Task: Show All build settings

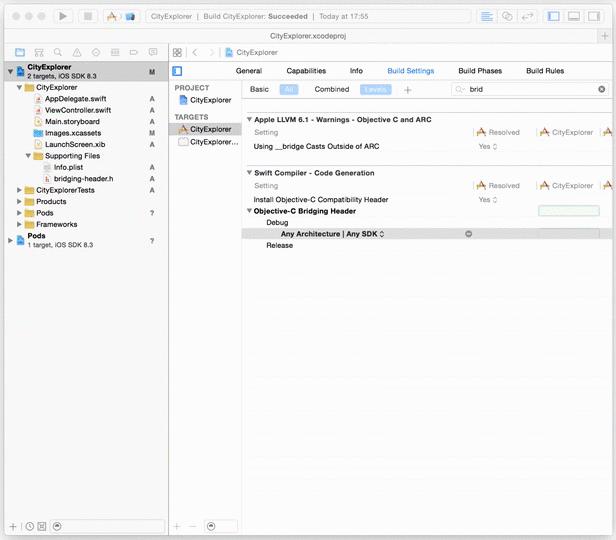Action: (x=289, y=90)
